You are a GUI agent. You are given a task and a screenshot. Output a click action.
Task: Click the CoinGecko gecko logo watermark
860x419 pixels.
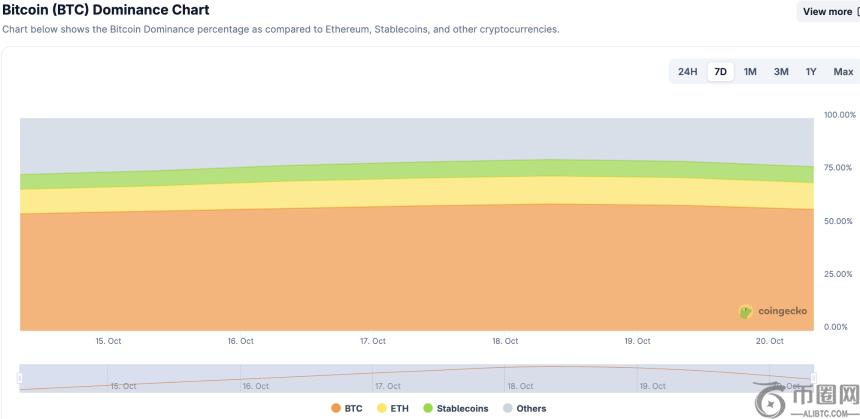745,311
